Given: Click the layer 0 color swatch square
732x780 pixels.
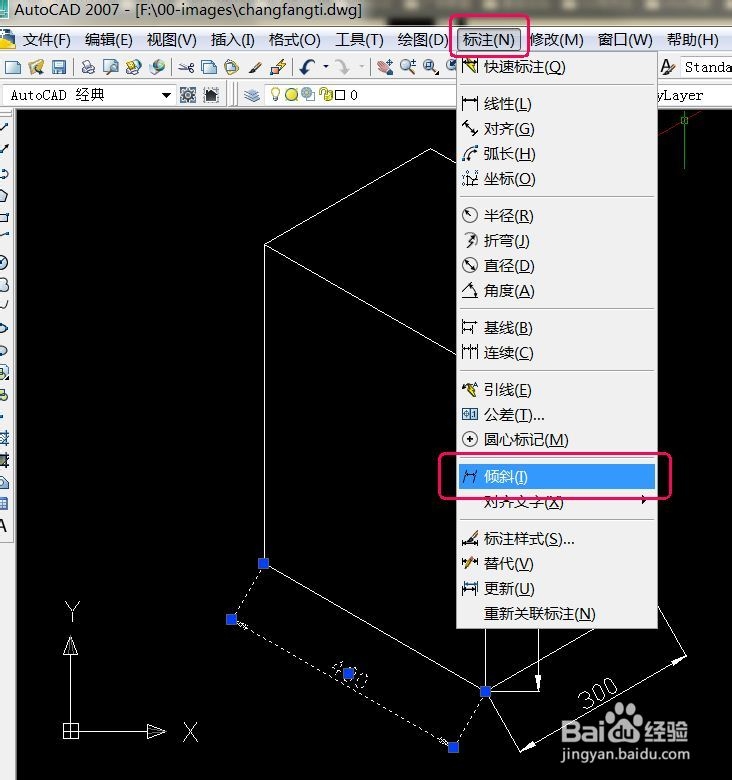Looking at the screenshot, I should click(x=340, y=95).
